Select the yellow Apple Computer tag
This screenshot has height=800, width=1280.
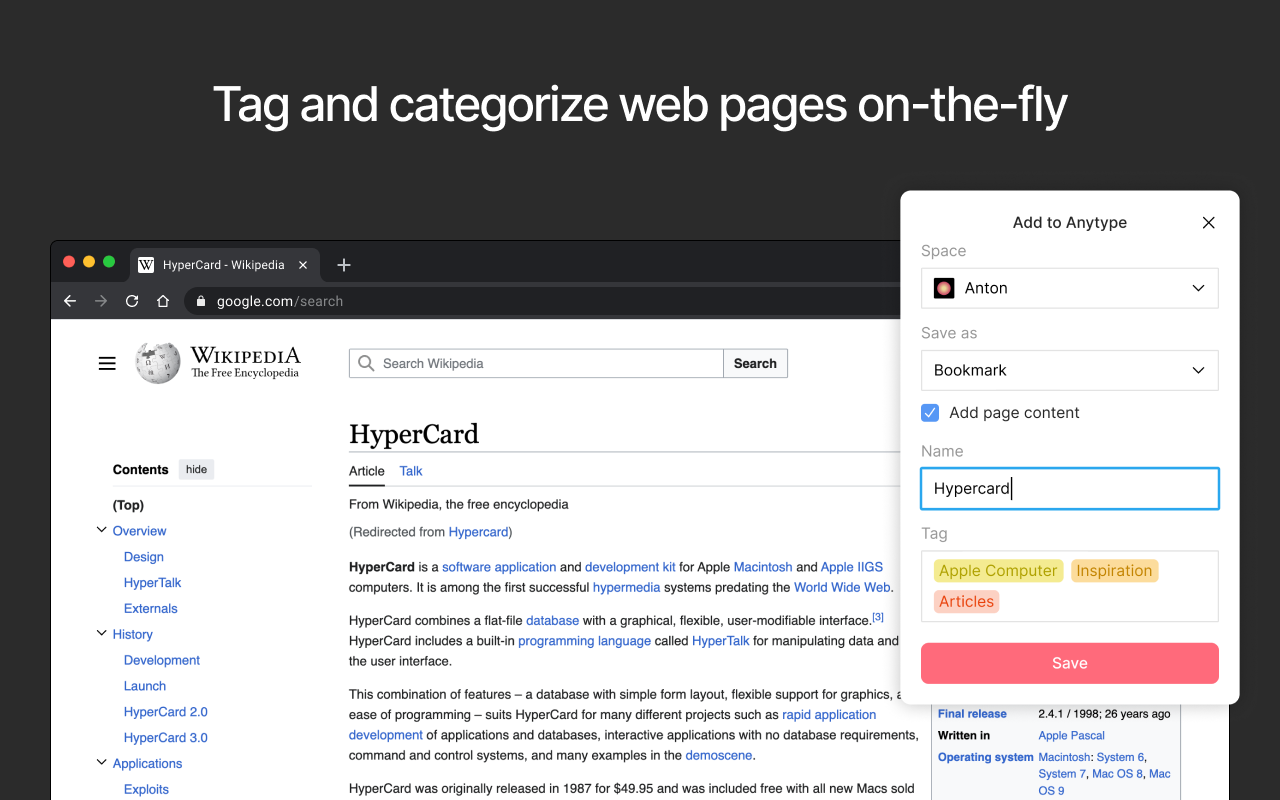[997, 570]
